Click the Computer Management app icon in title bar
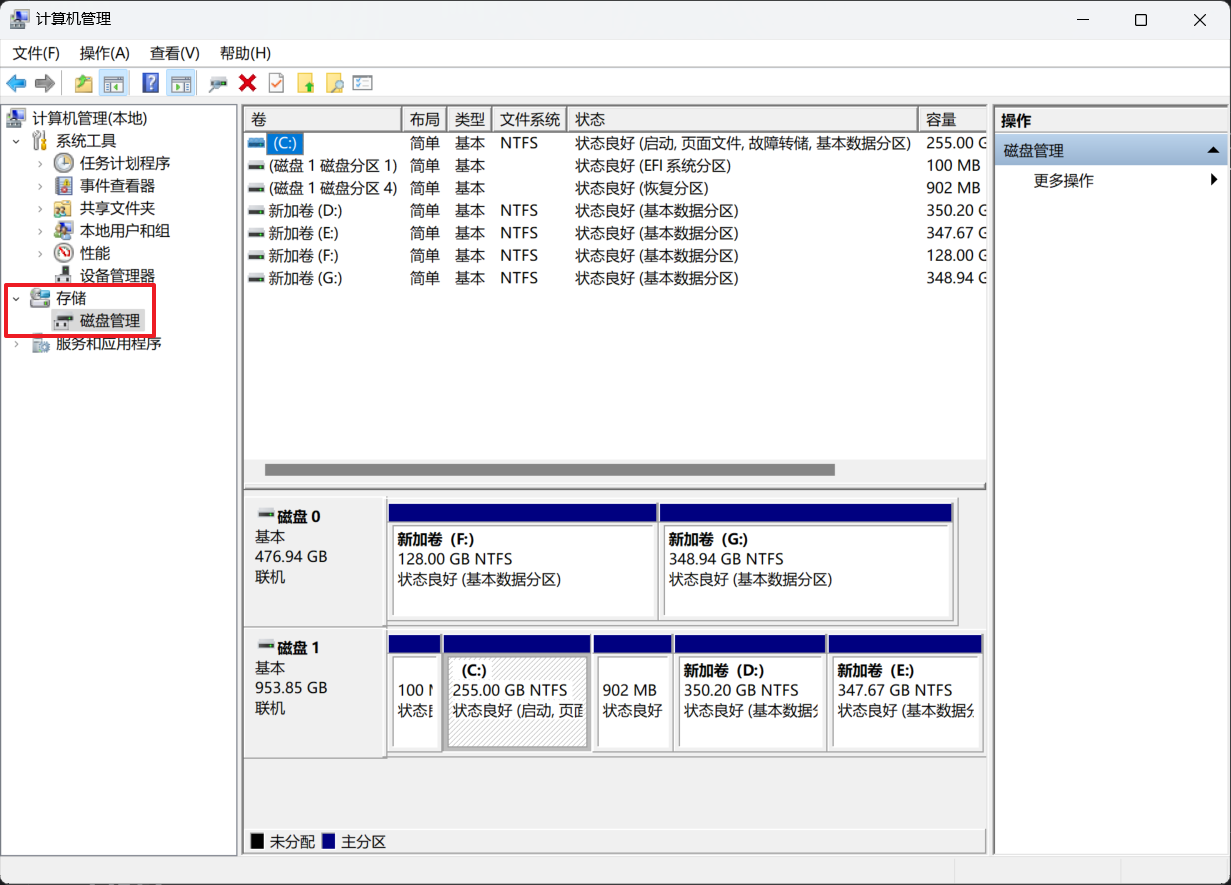 coord(19,20)
